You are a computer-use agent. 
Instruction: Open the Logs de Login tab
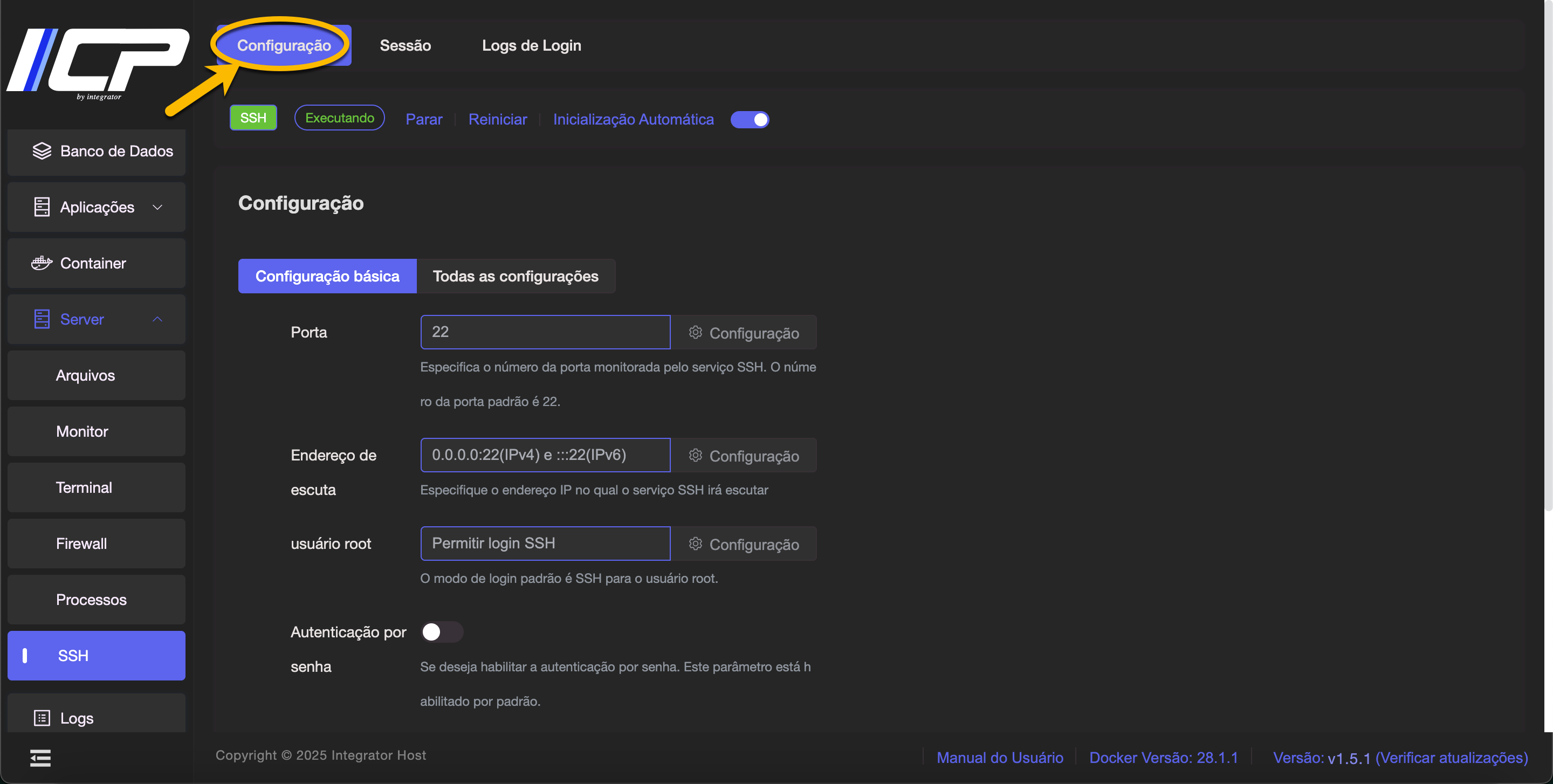(x=531, y=45)
